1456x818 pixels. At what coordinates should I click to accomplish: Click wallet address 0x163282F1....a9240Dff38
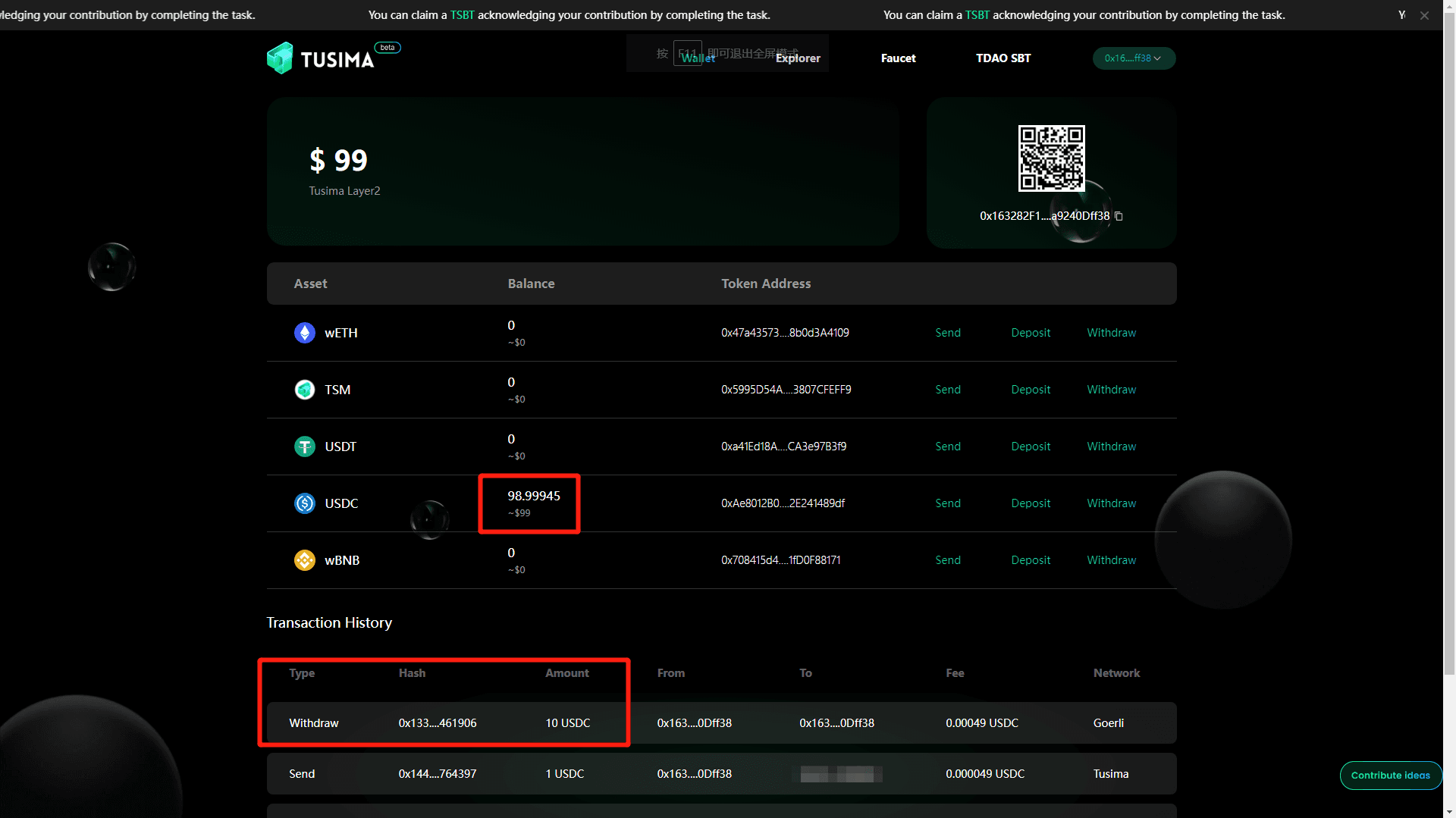[1044, 216]
